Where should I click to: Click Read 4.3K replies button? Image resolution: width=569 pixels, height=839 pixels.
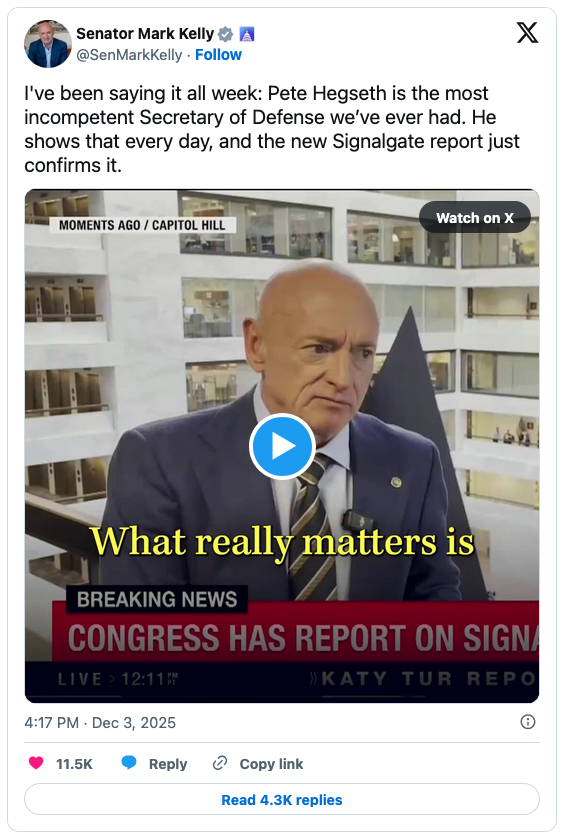coord(282,799)
